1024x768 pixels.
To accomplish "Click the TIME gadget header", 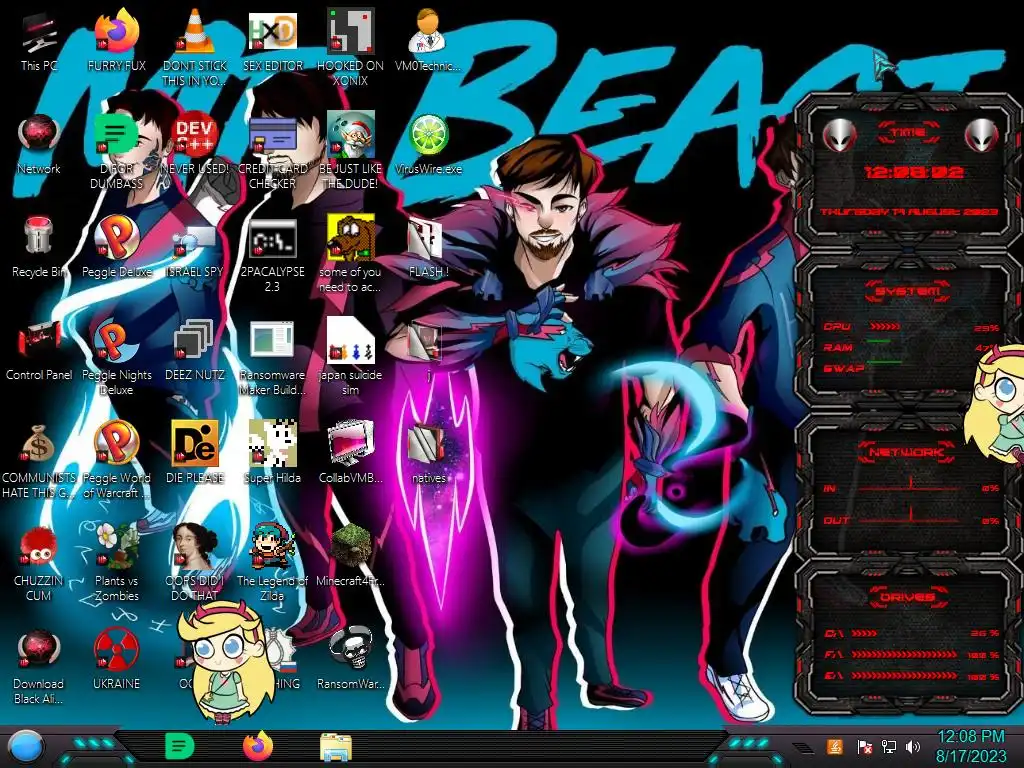I will click(x=907, y=133).
